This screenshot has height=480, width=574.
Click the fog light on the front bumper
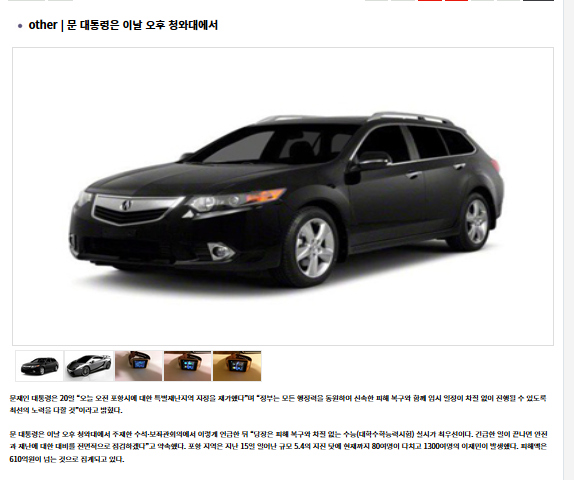coord(220,251)
